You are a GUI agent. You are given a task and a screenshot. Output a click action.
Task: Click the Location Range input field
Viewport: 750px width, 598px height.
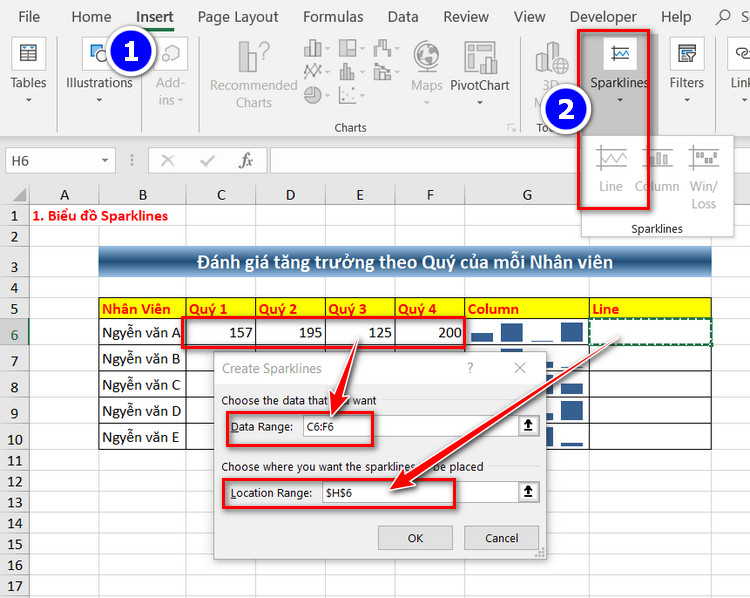pyautogui.click(x=420, y=492)
